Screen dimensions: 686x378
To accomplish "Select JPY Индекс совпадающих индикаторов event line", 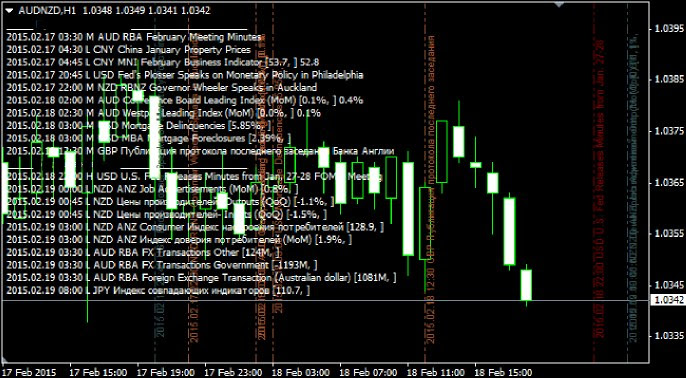I will [158, 290].
